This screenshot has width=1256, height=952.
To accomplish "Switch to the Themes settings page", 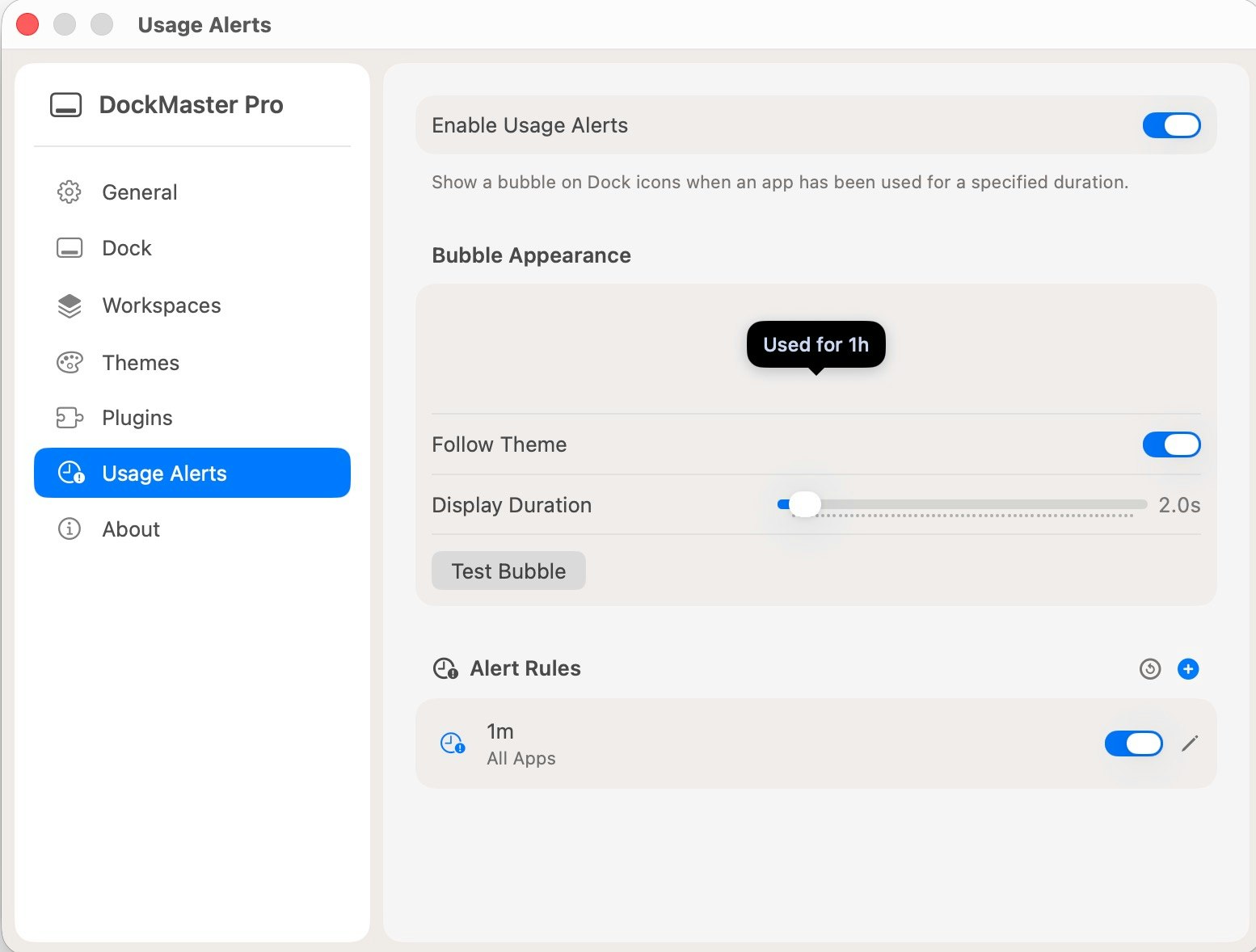I will pos(141,363).
